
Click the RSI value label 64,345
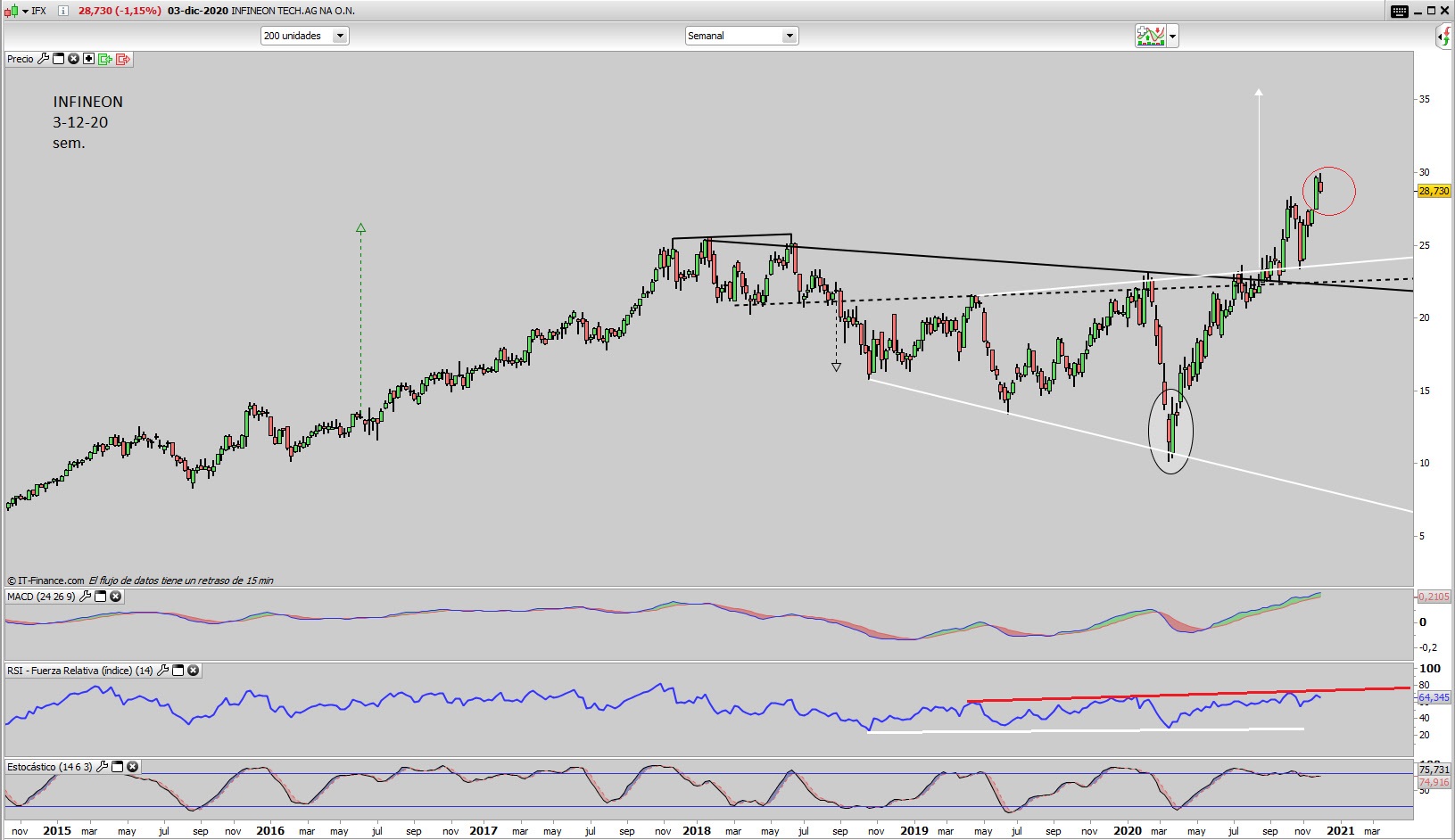click(x=1434, y=697)
